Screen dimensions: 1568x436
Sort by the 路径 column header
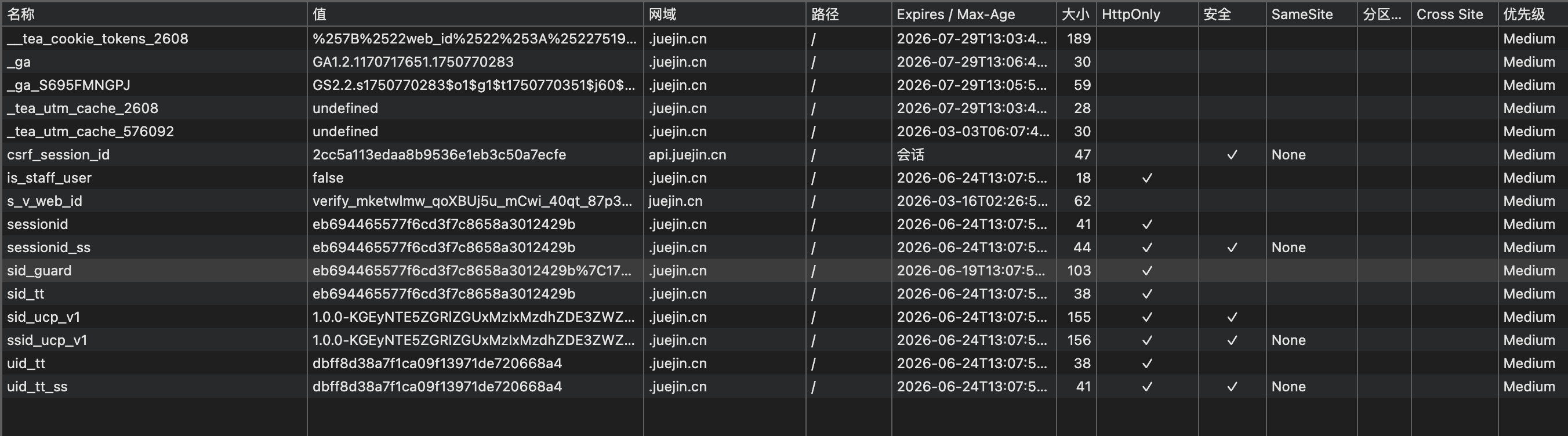(x=848, y=14)
